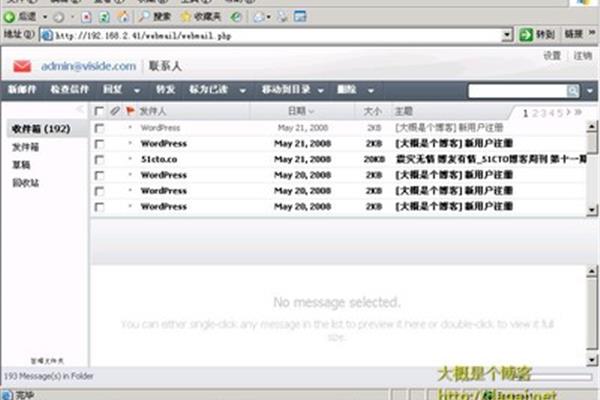The image size is (600, 400).
Task: Open the search options dropdown beside search box
Action: coord(590,91)
